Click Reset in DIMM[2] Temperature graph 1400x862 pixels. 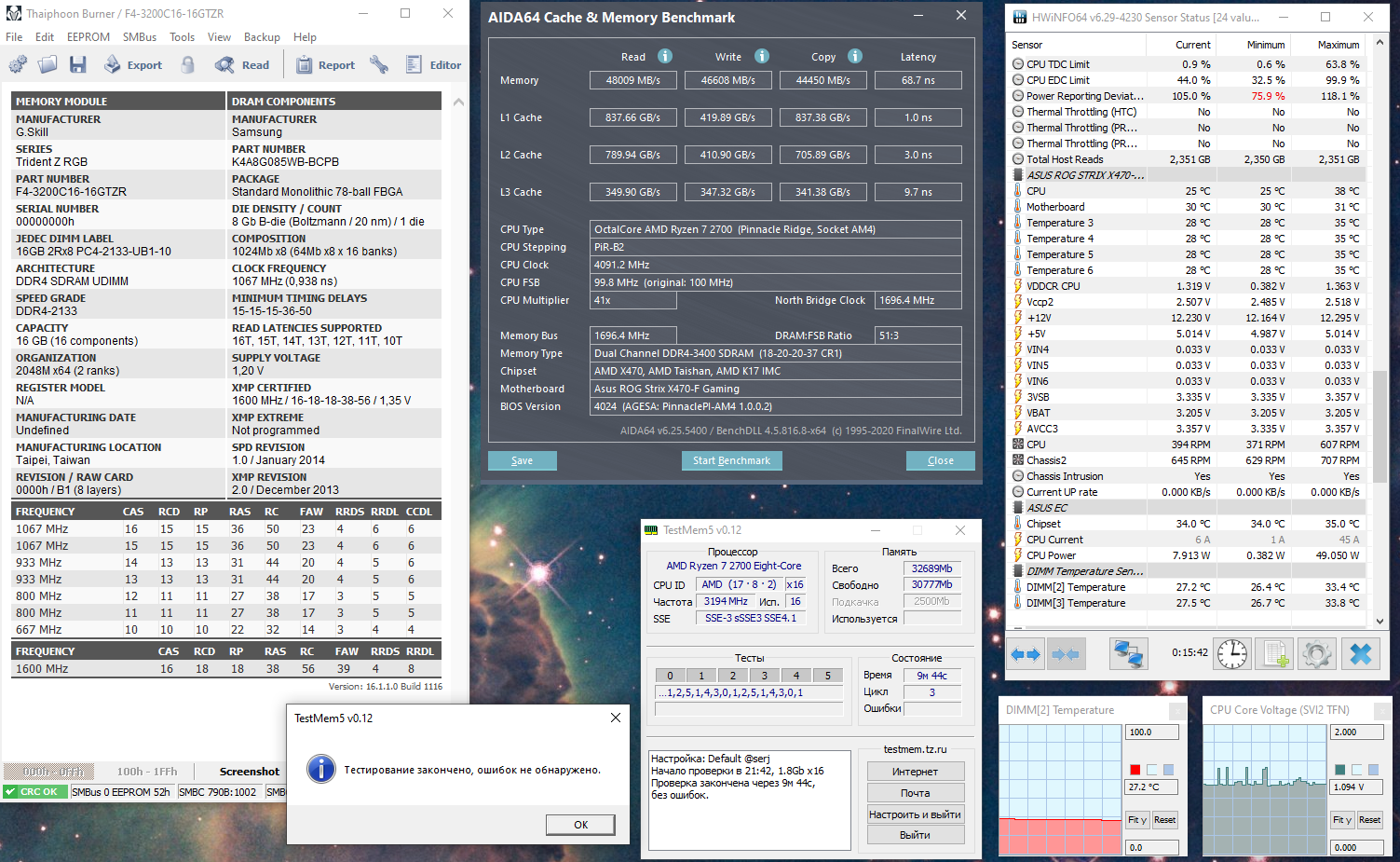[x=1165, y=820]
